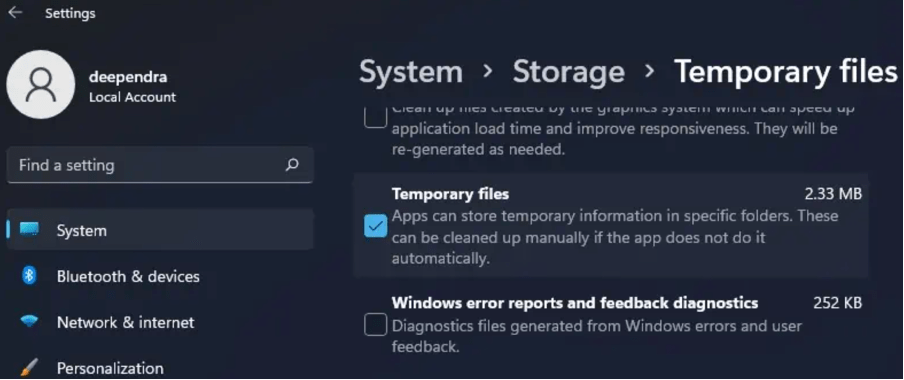Check the graphics system cache checkbox

(x=375, y=118)
